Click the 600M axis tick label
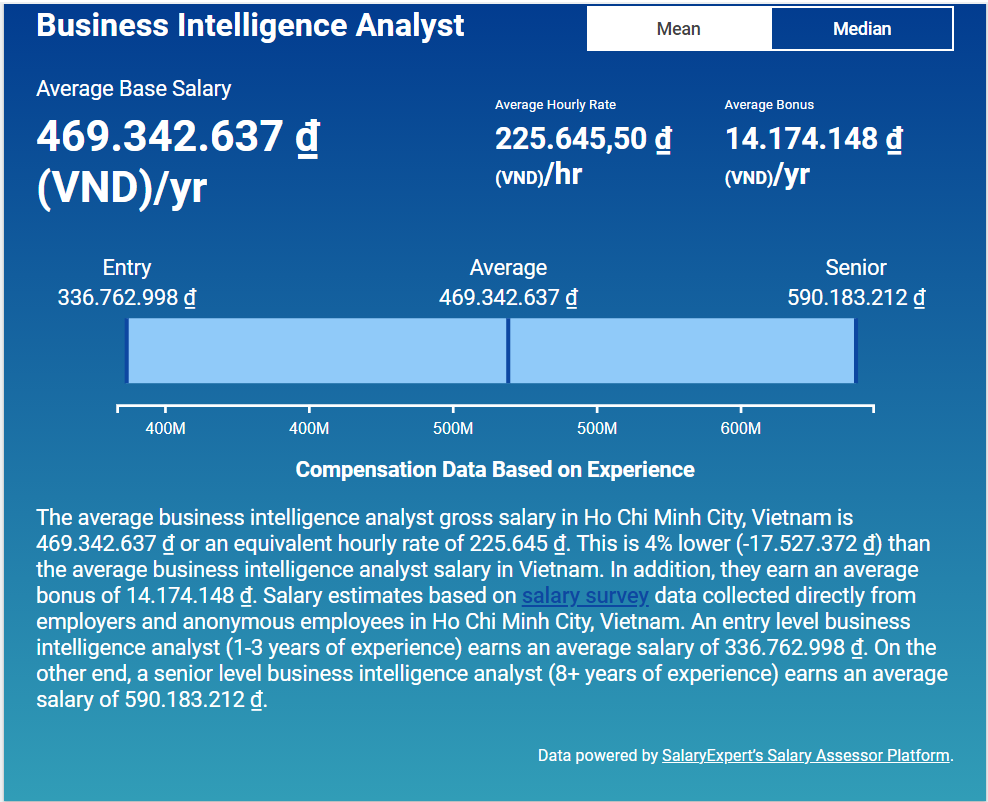 pyautogui.click(x=740, y=429)
